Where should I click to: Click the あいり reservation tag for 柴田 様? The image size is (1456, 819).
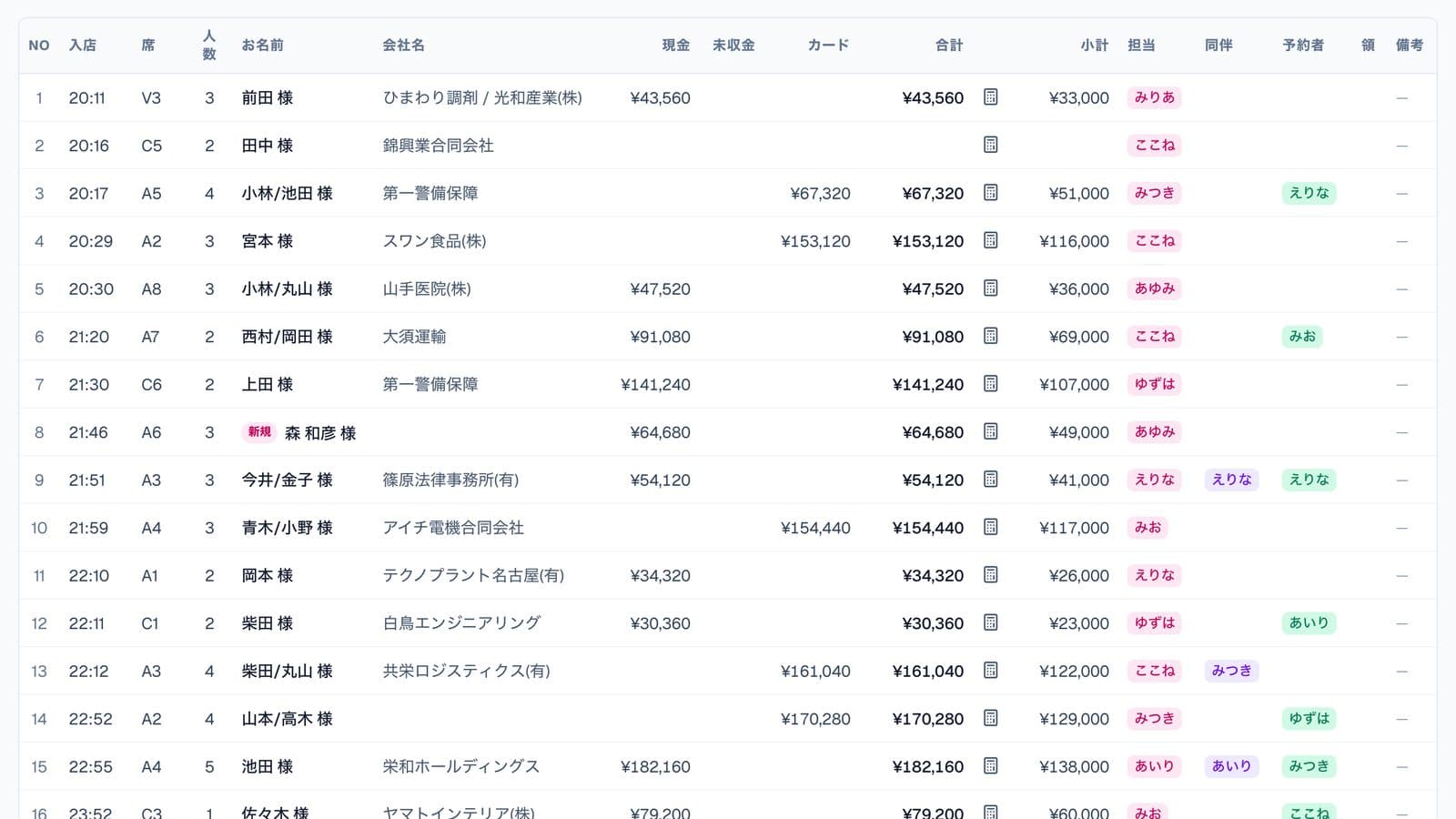coord(1309,623)
